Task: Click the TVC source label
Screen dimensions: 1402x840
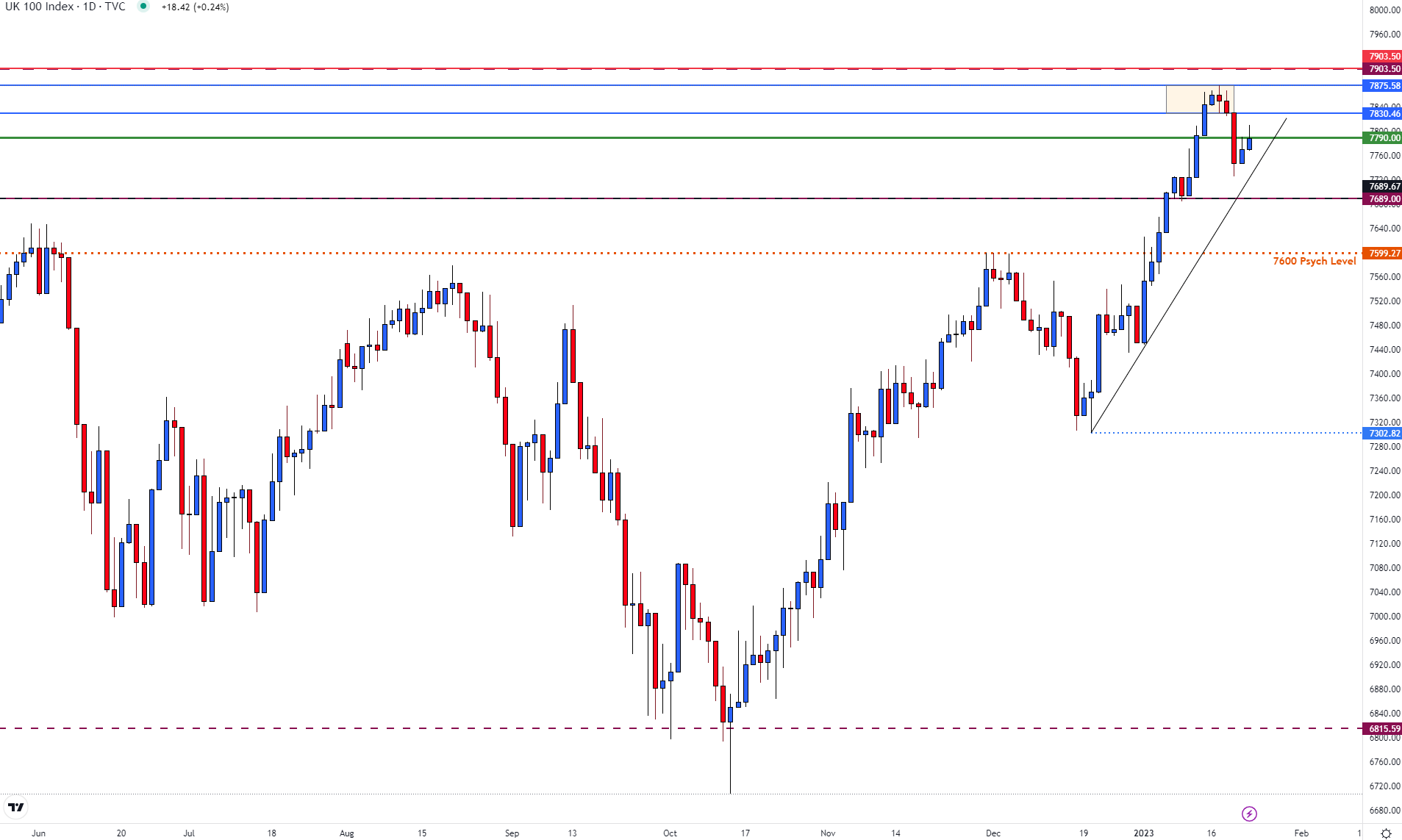Action: [115, 7]
